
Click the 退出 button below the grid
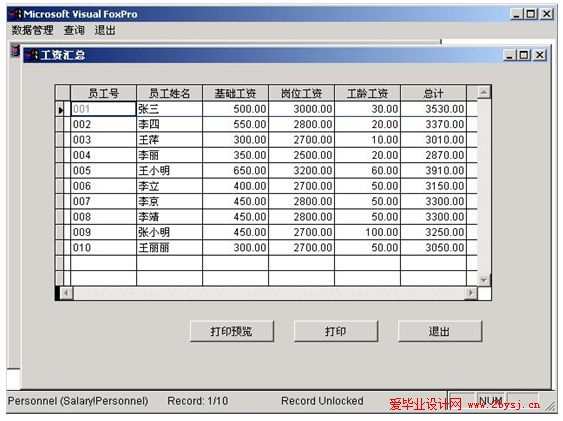(440, 331)
